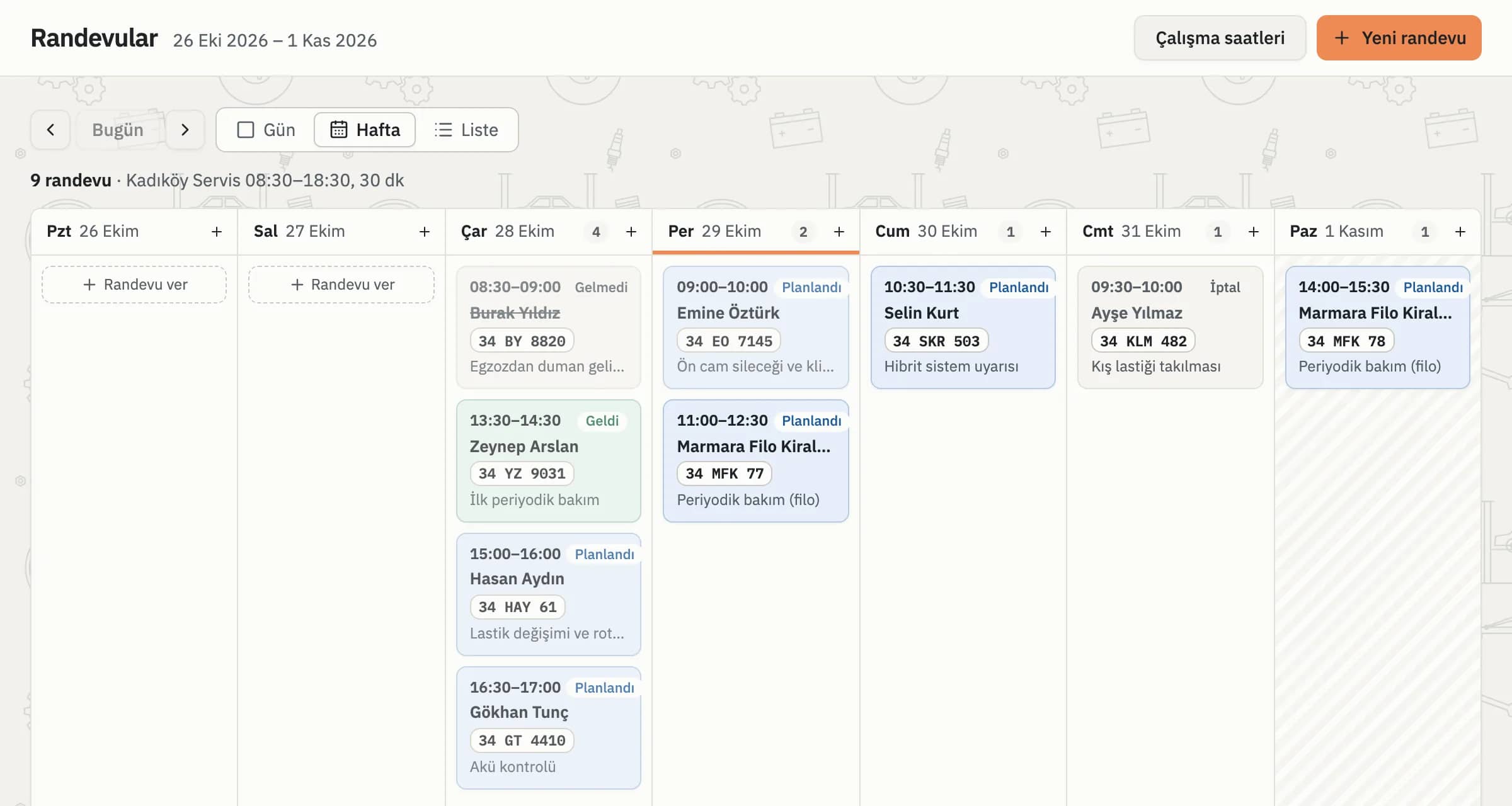Add appointment on Çar 28 Ekim plus icon
This screenshot has height=806, width=1512.
631,232
